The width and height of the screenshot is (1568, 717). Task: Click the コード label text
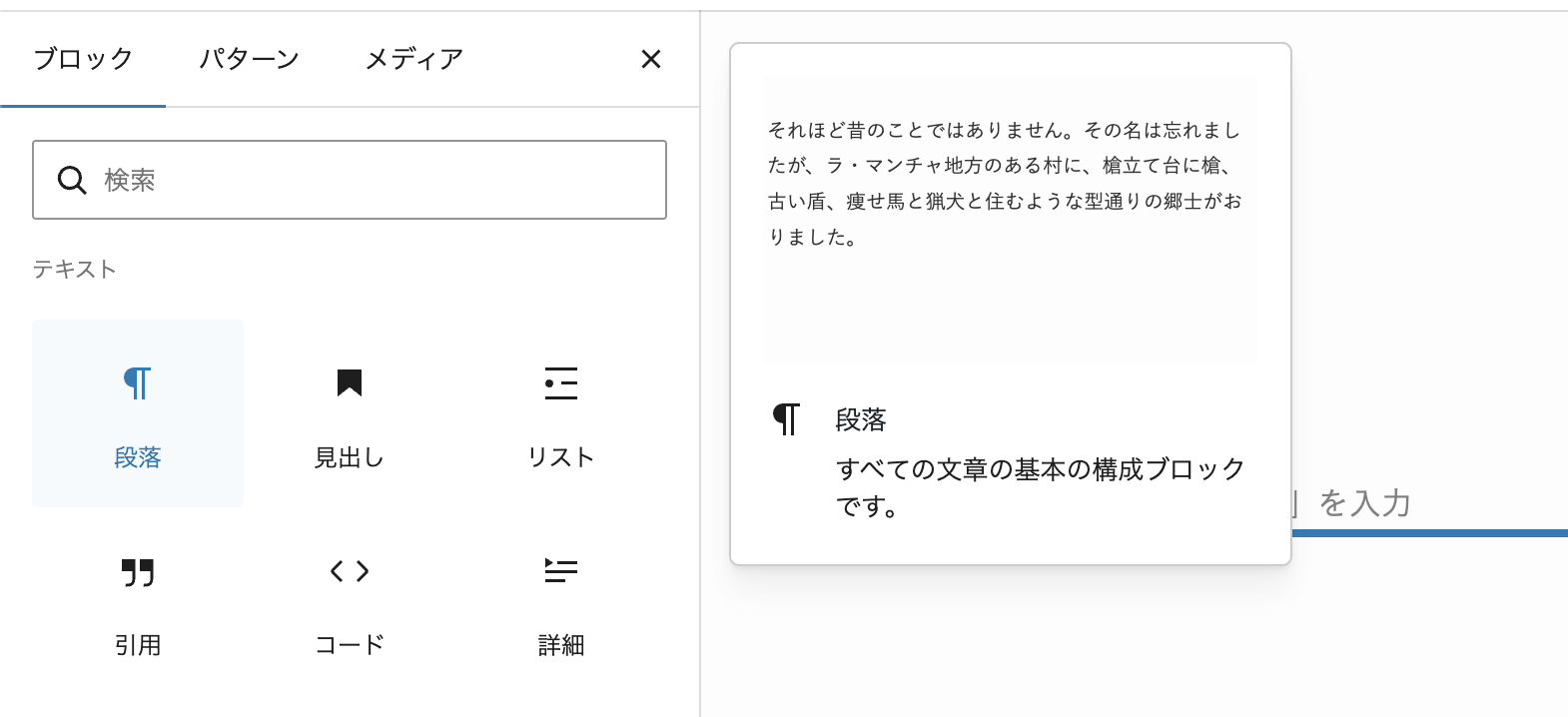(349, 645)
